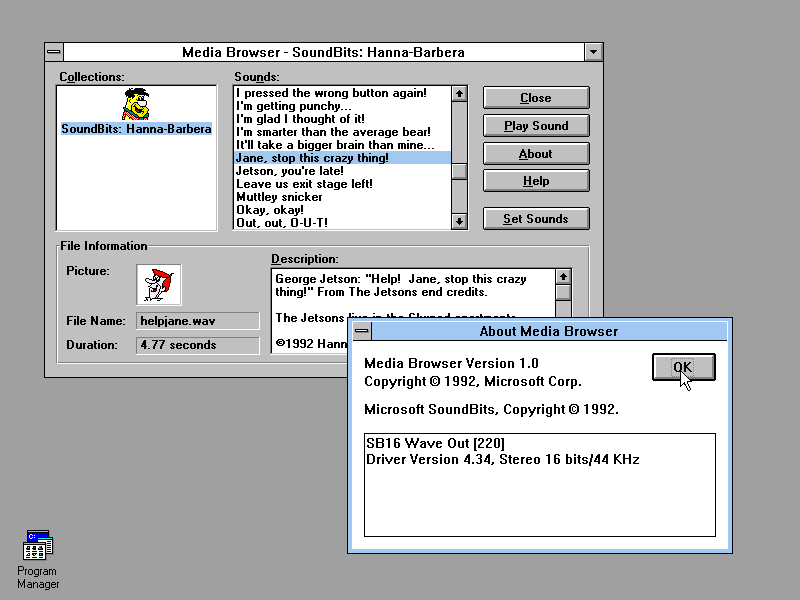800x600 pixels.
Task: Select 'Okay, okay!' sound
Action: (x=342, y=210)
